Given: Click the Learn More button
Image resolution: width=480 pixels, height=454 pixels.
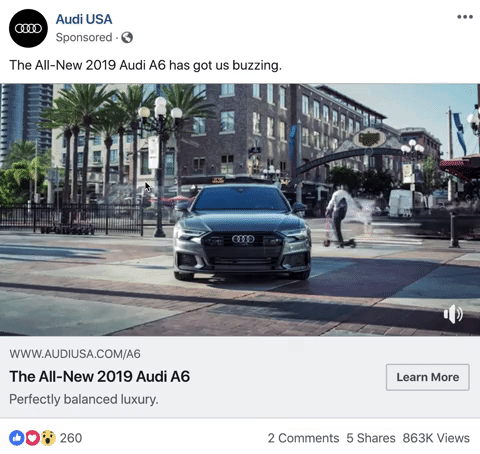Looking at the screenshot, I should pos(428,377).
